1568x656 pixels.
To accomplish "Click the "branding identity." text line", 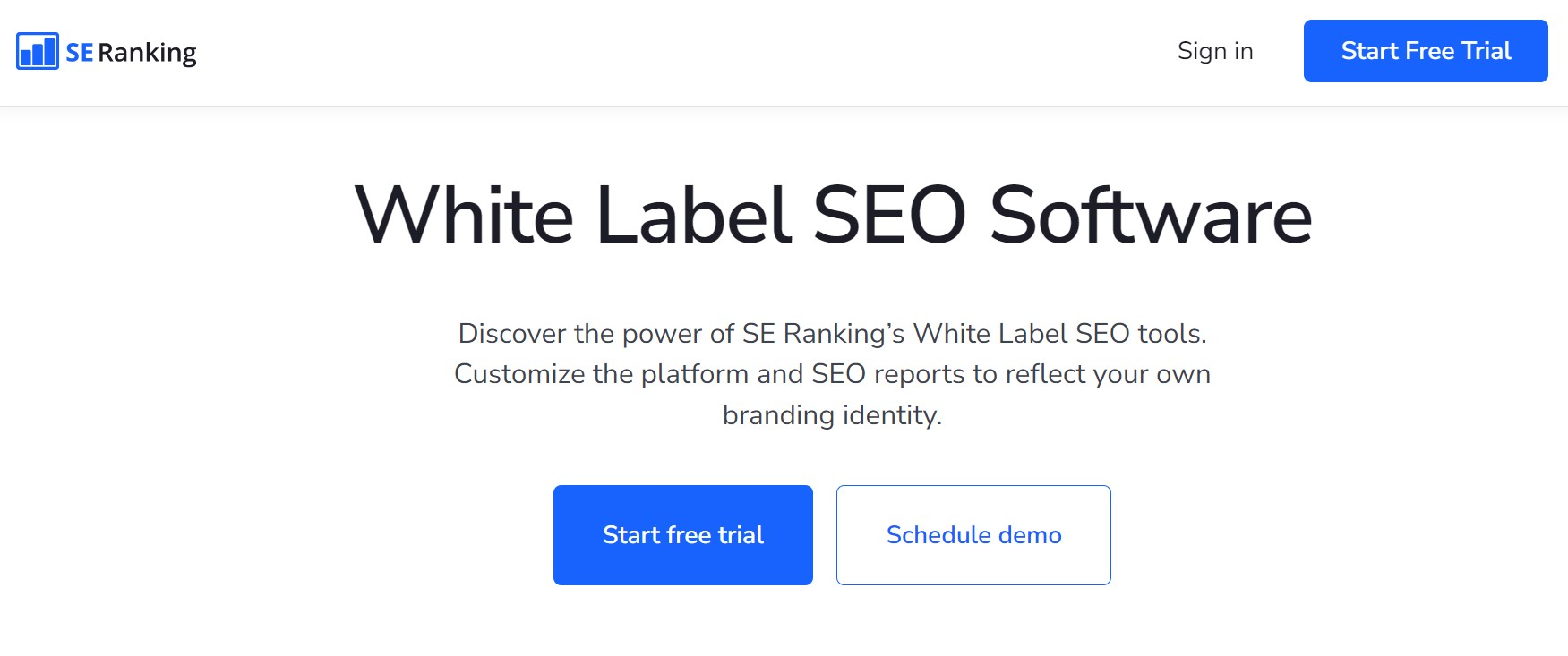I will pos(832,414).
